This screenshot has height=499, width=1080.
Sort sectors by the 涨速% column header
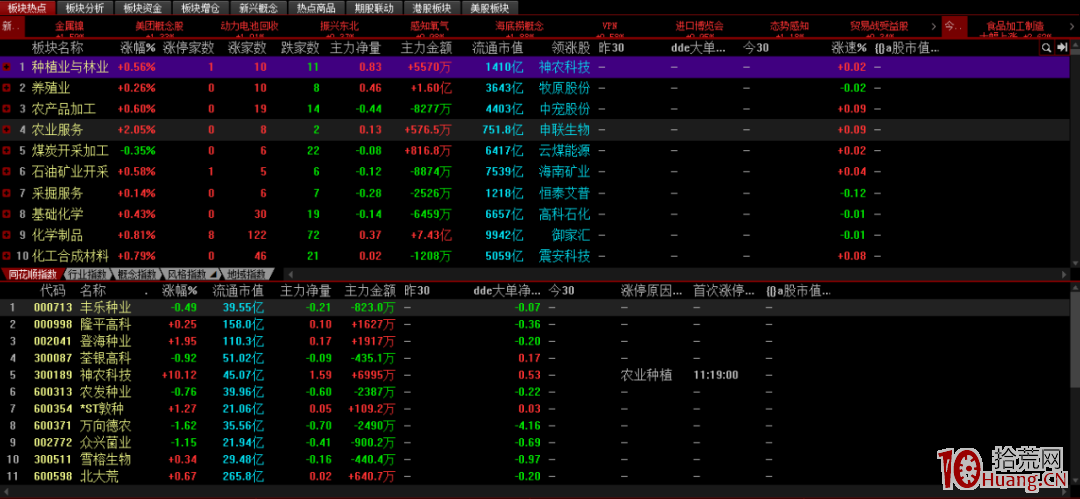pos(849,48)
